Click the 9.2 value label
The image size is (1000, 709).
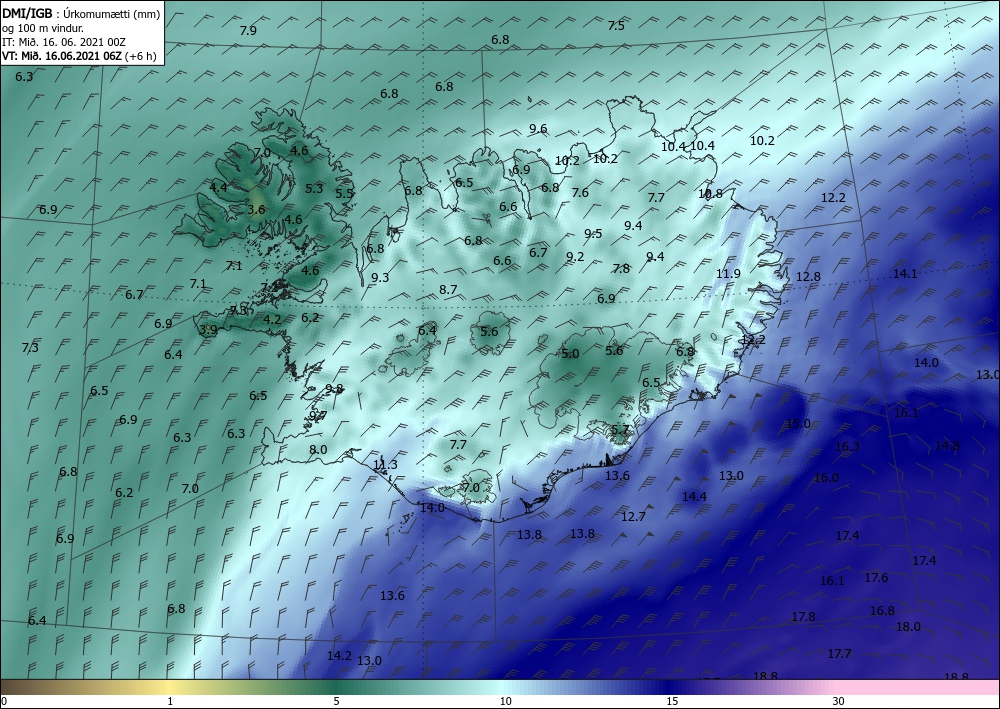[575, 257]
